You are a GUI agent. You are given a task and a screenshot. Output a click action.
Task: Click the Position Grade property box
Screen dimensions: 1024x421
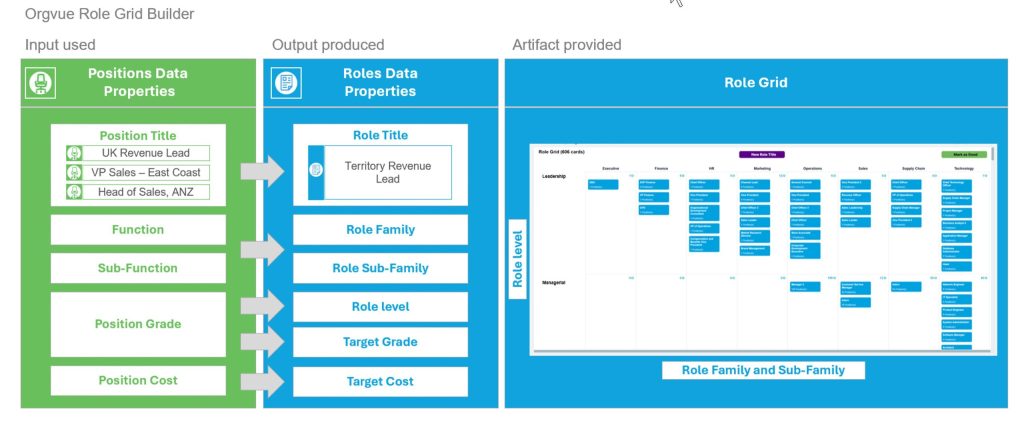pyautogui.click(x=138, y=324)
